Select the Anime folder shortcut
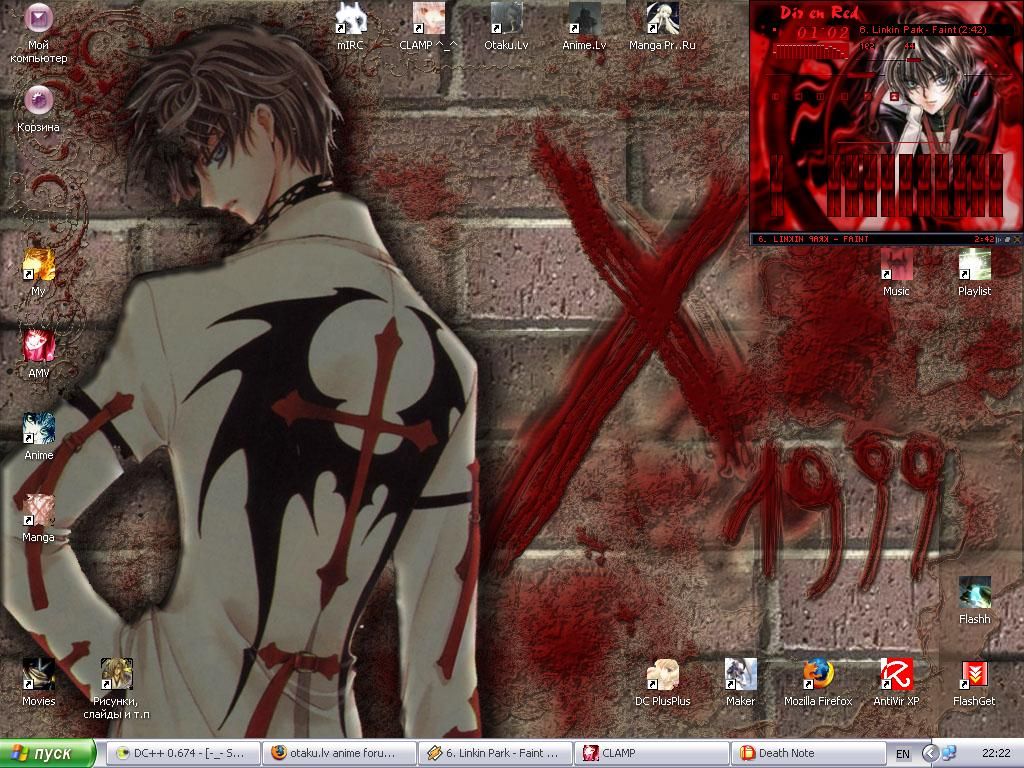1024x768 pixels. pyautogui.click(x=39, y=437)
